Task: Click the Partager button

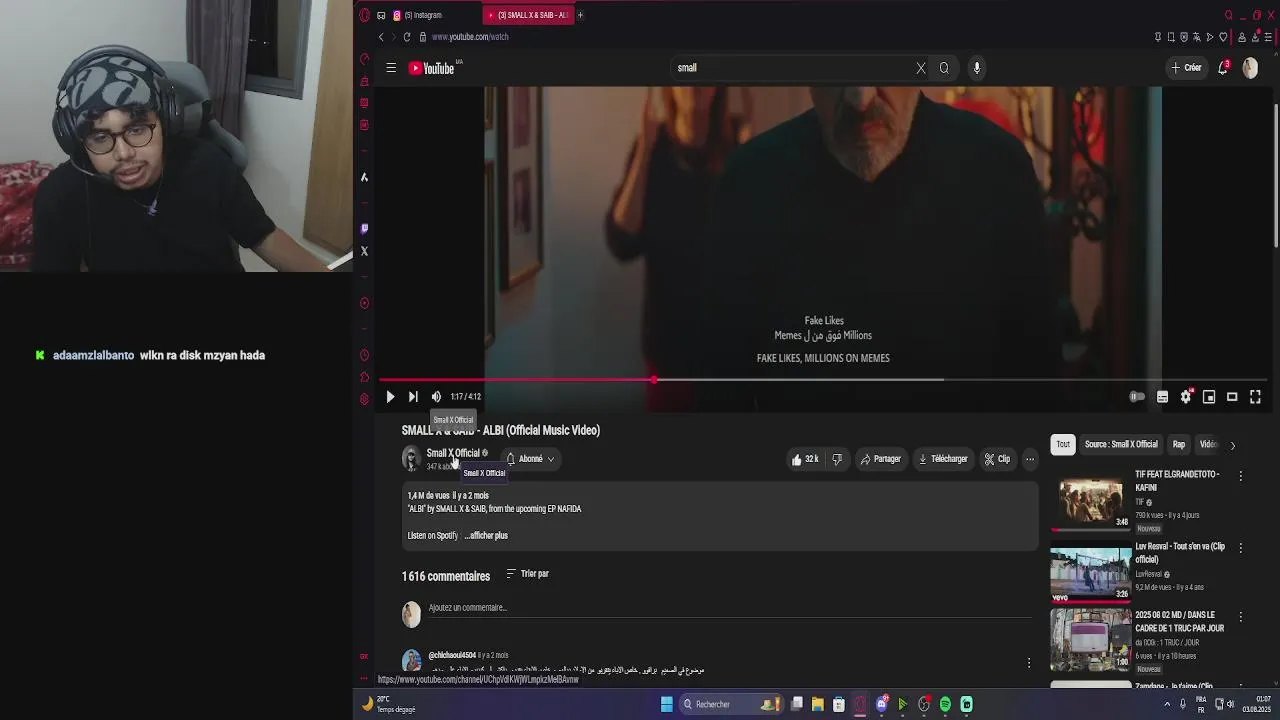Action: [x=881, y=459]
